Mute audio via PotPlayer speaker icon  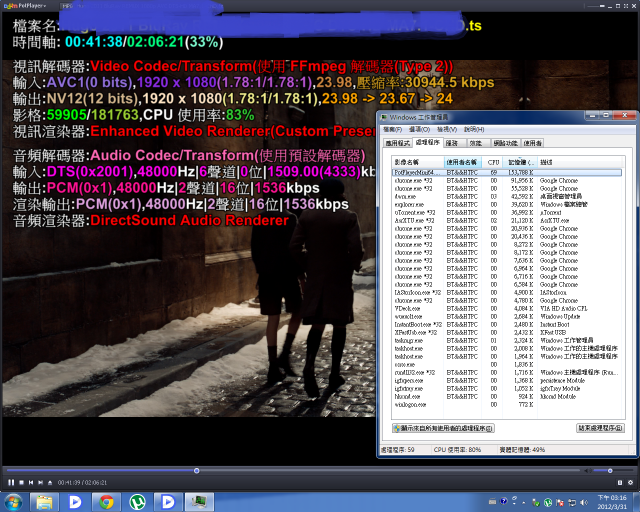588,471
